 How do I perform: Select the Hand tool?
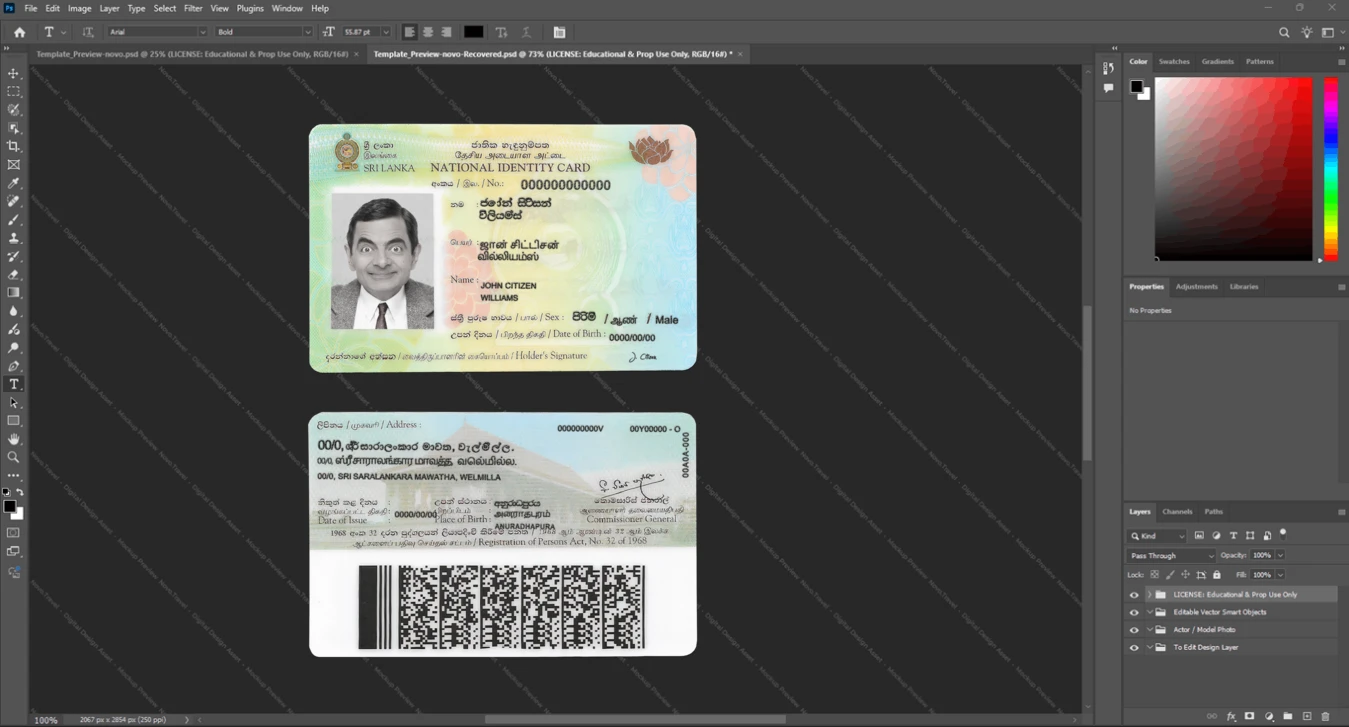[14, 439]
